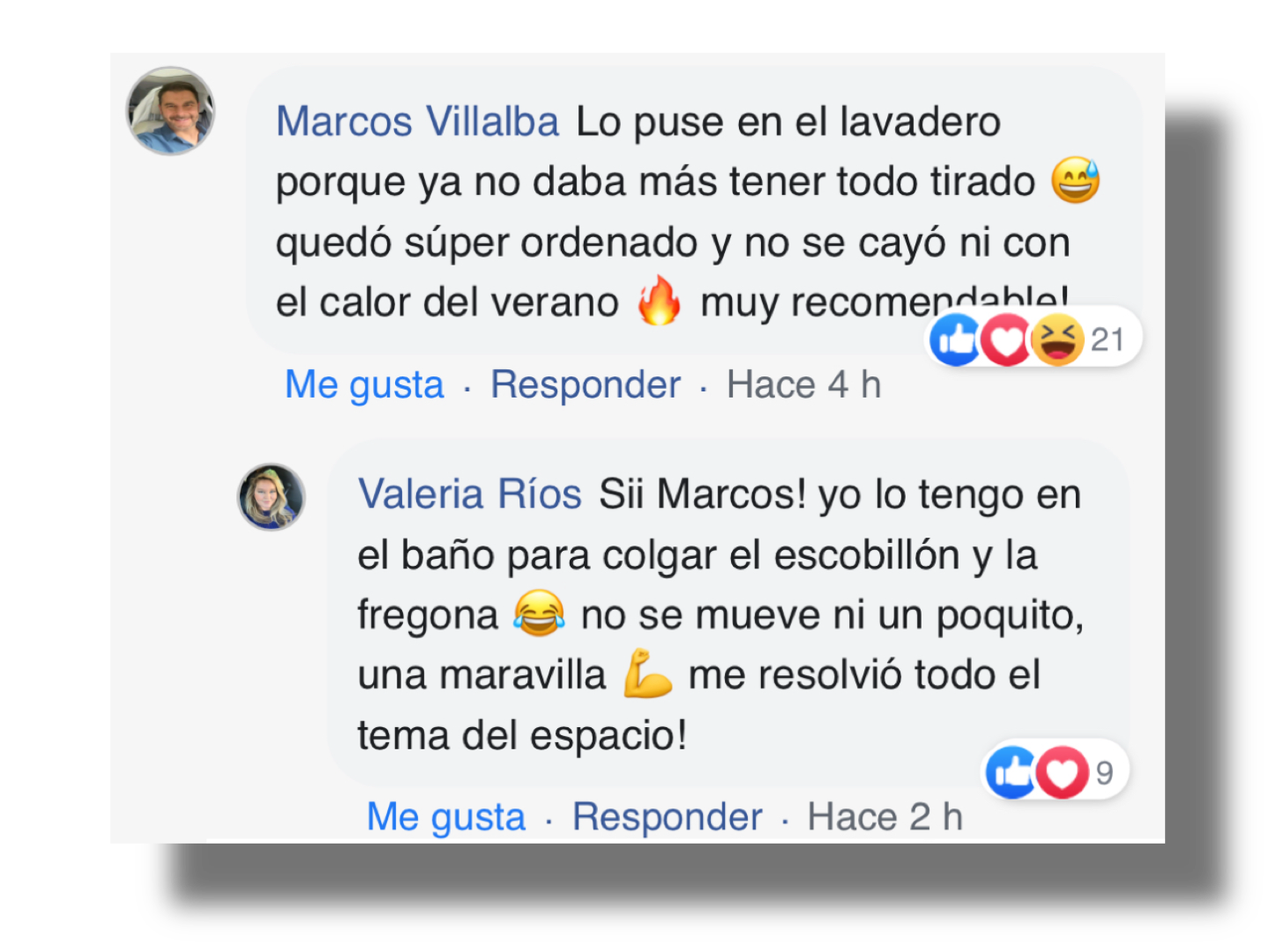
Task: Click the thumbs-up reaction icon on Marcos's comment
Action: point(956,339)
